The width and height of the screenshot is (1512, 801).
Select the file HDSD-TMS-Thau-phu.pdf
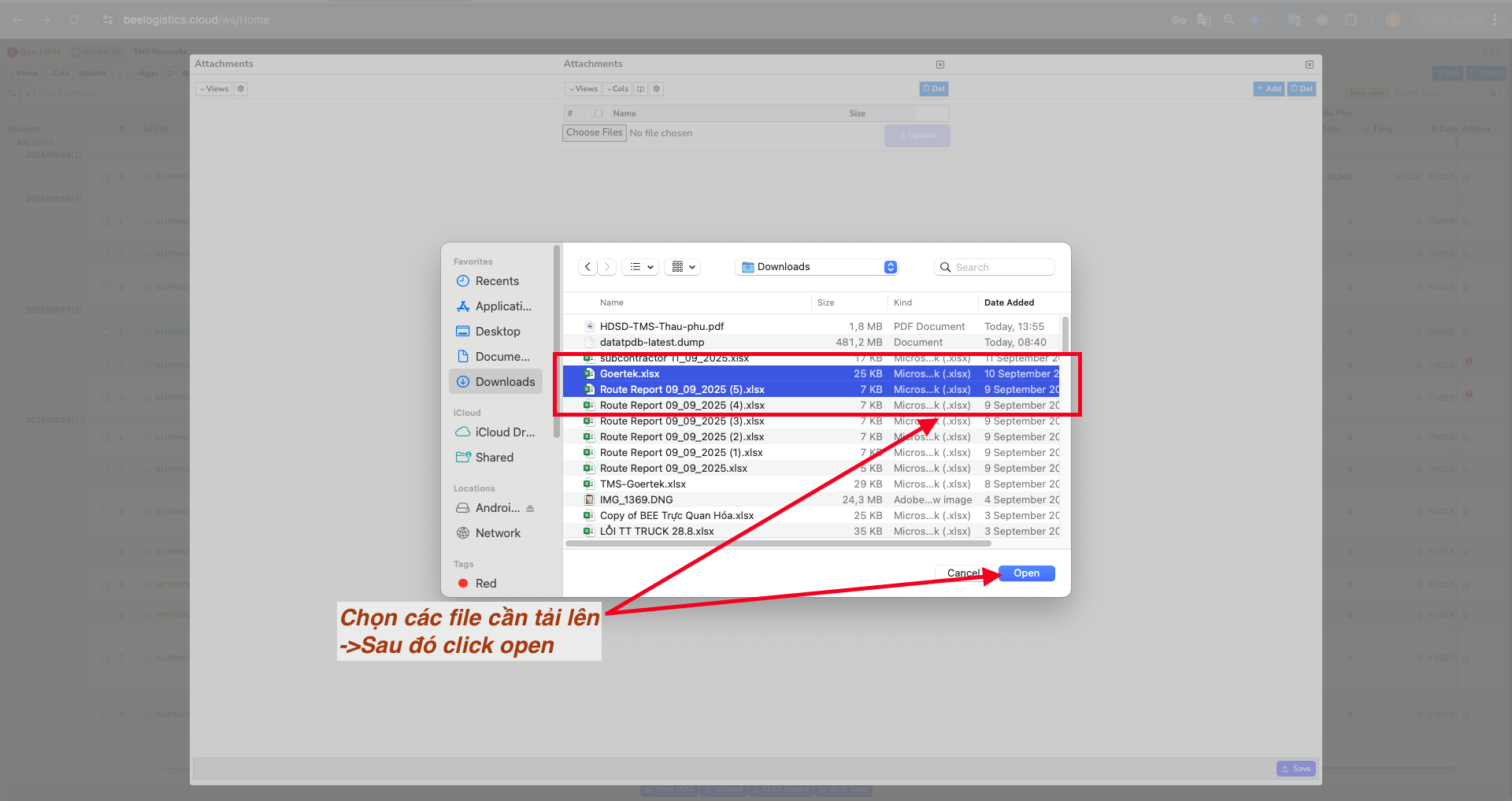[661, 326]
